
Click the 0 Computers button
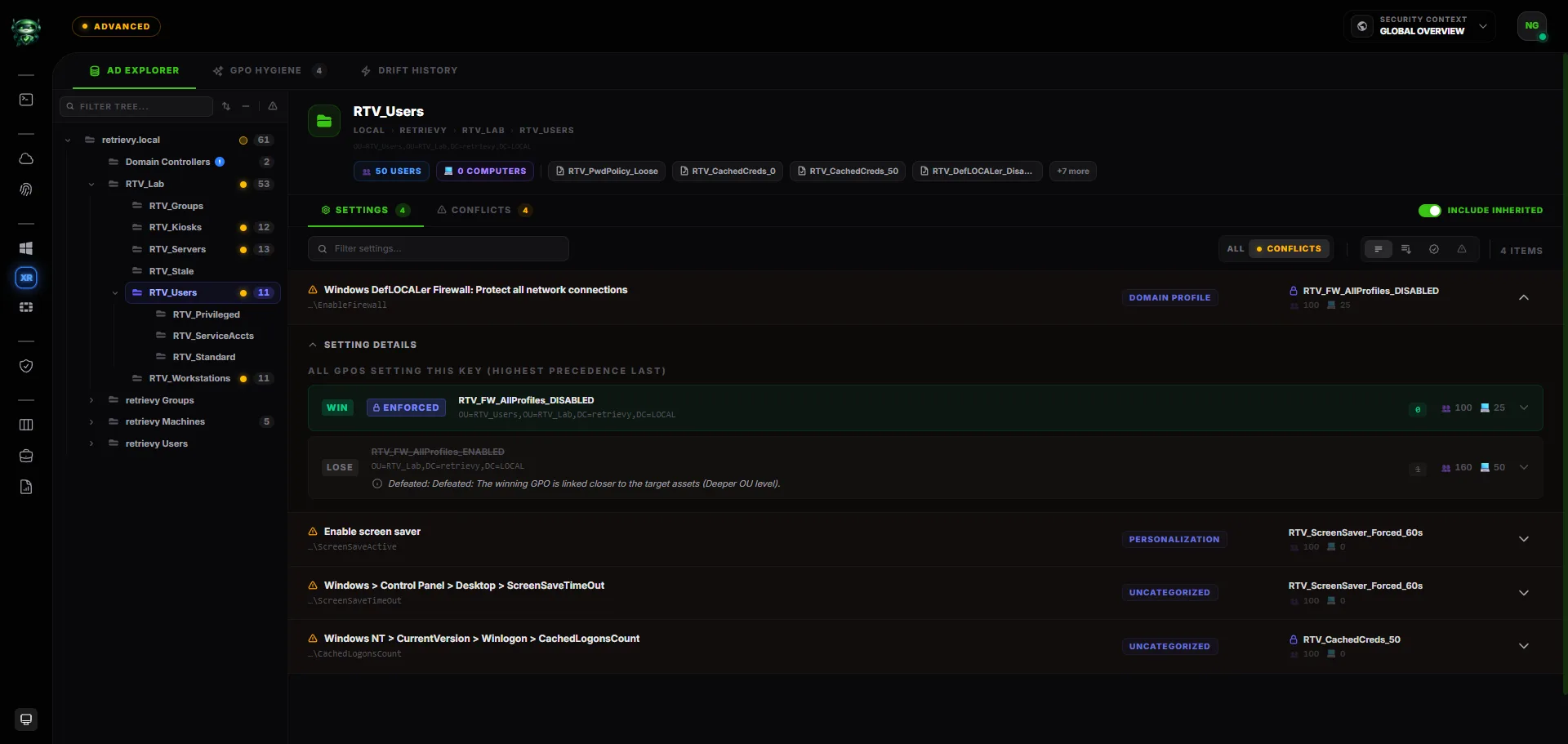pyautogui.click(x=485, y=172)
